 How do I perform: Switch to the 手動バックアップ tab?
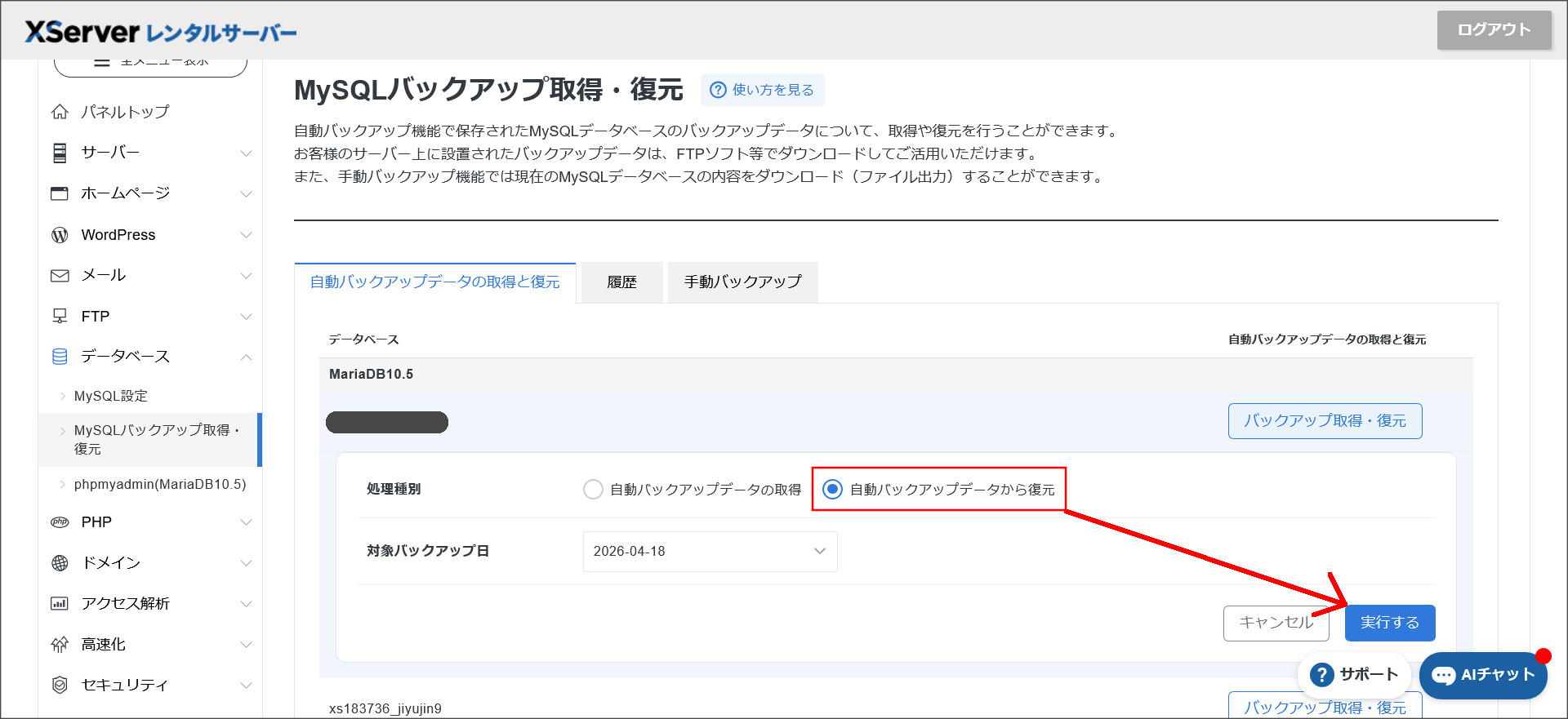click(742, 282)
